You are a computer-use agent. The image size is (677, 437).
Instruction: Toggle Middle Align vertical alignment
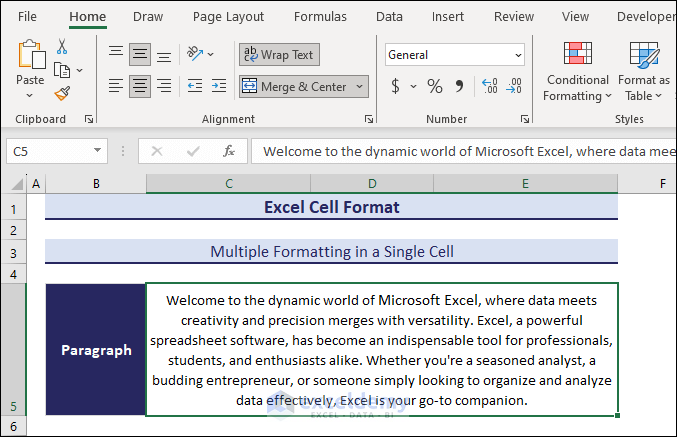click(140, 54)
